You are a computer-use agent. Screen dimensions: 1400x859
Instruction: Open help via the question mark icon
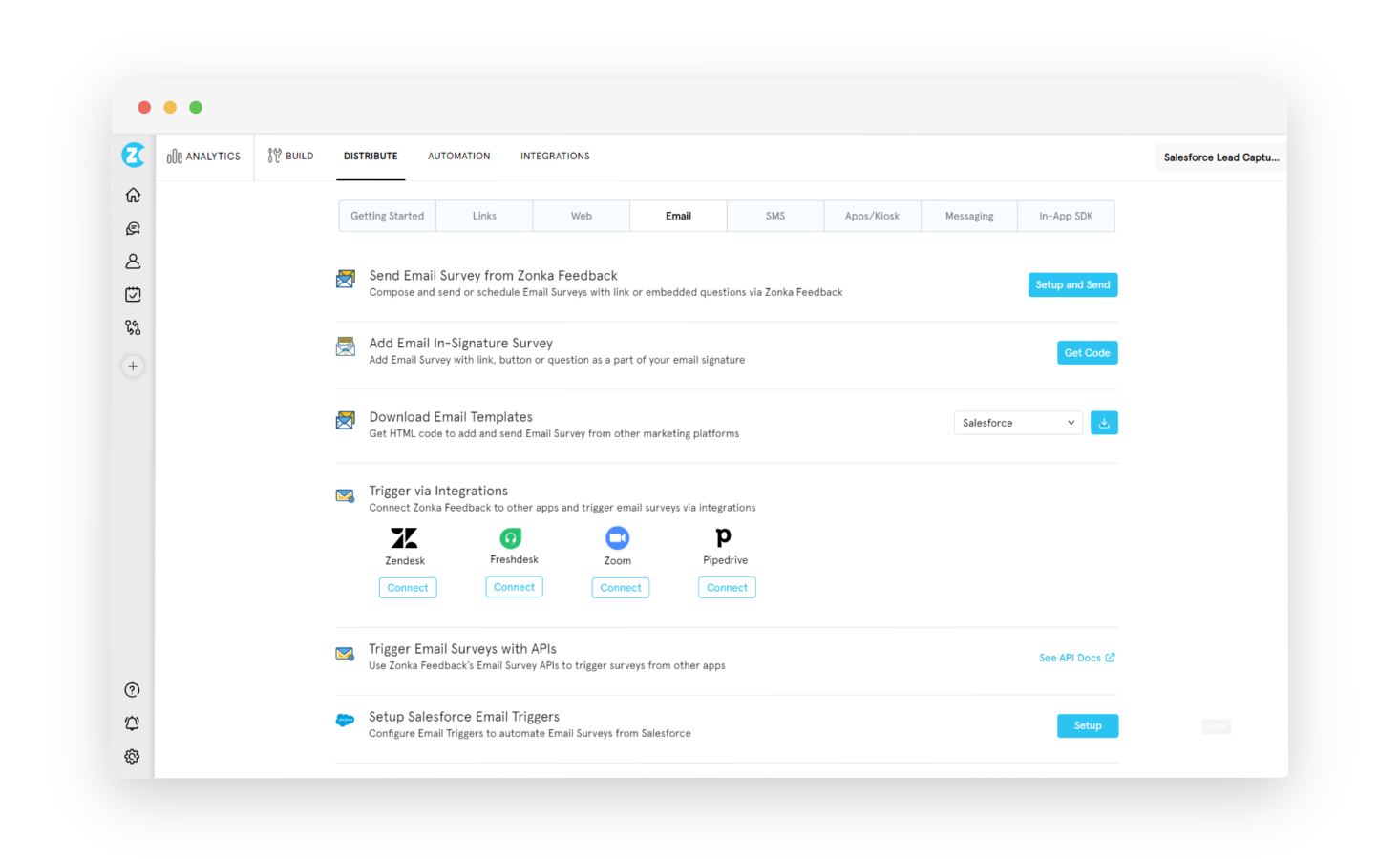132,689
